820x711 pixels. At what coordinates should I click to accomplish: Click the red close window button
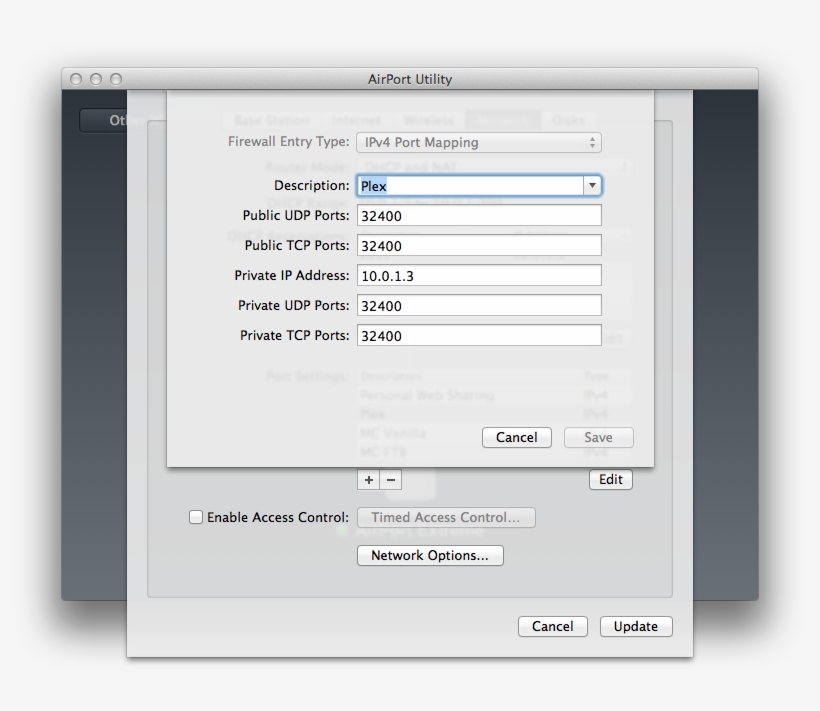pyautogui.click(x=76, y=79)
